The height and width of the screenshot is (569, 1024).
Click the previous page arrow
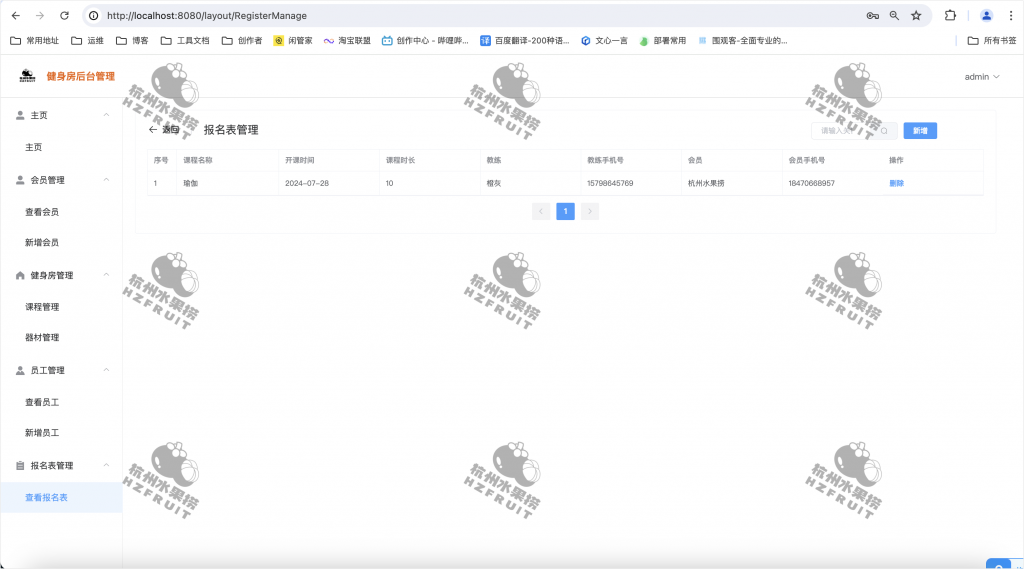541,211
